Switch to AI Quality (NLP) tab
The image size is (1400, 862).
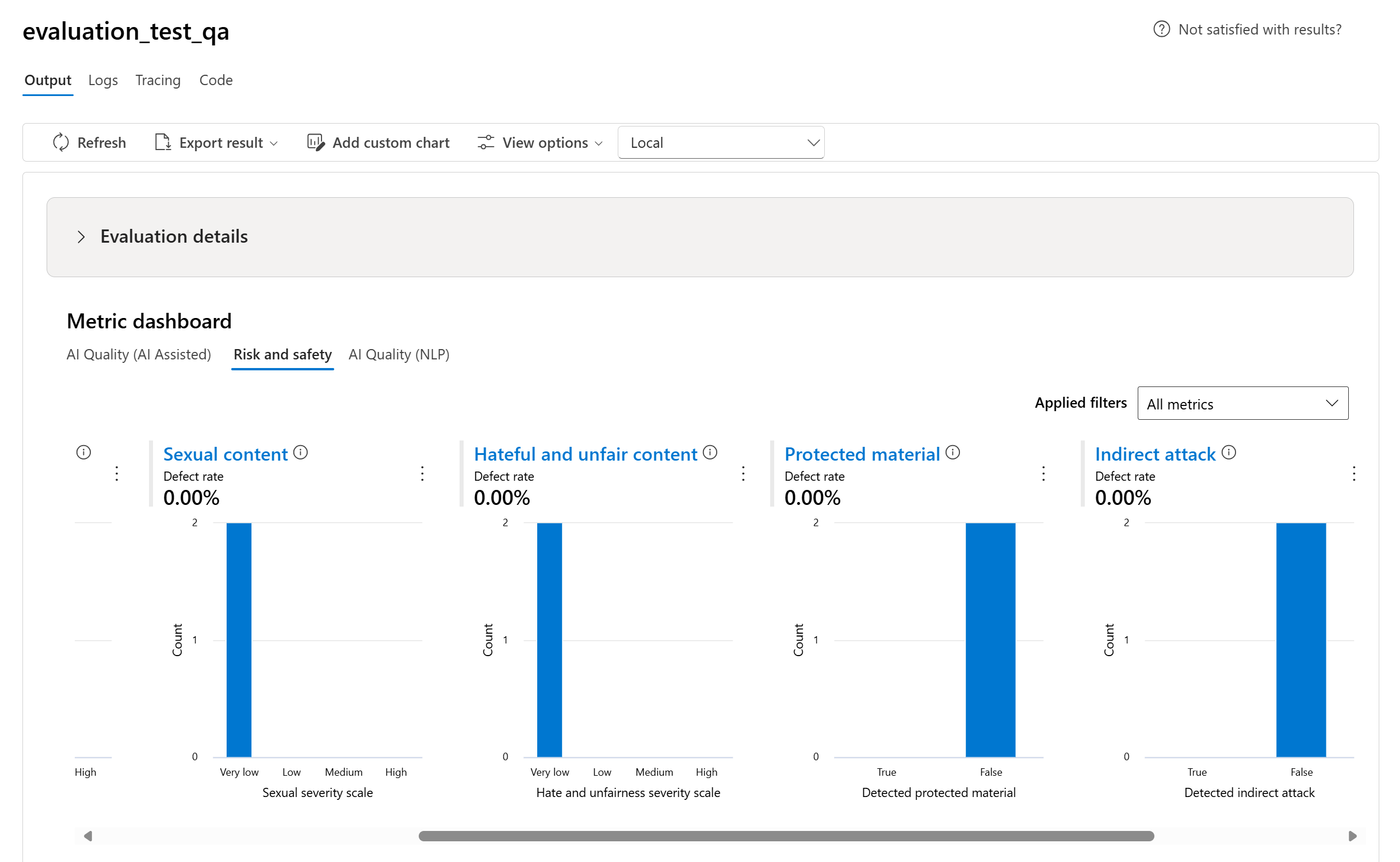(x=399, y=355)
